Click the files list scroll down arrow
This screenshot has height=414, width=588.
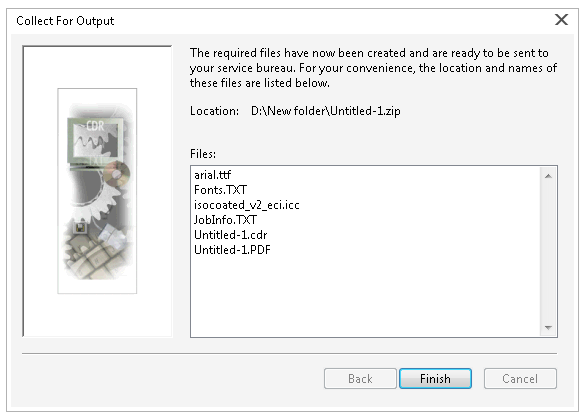click(x=548, y=327)
